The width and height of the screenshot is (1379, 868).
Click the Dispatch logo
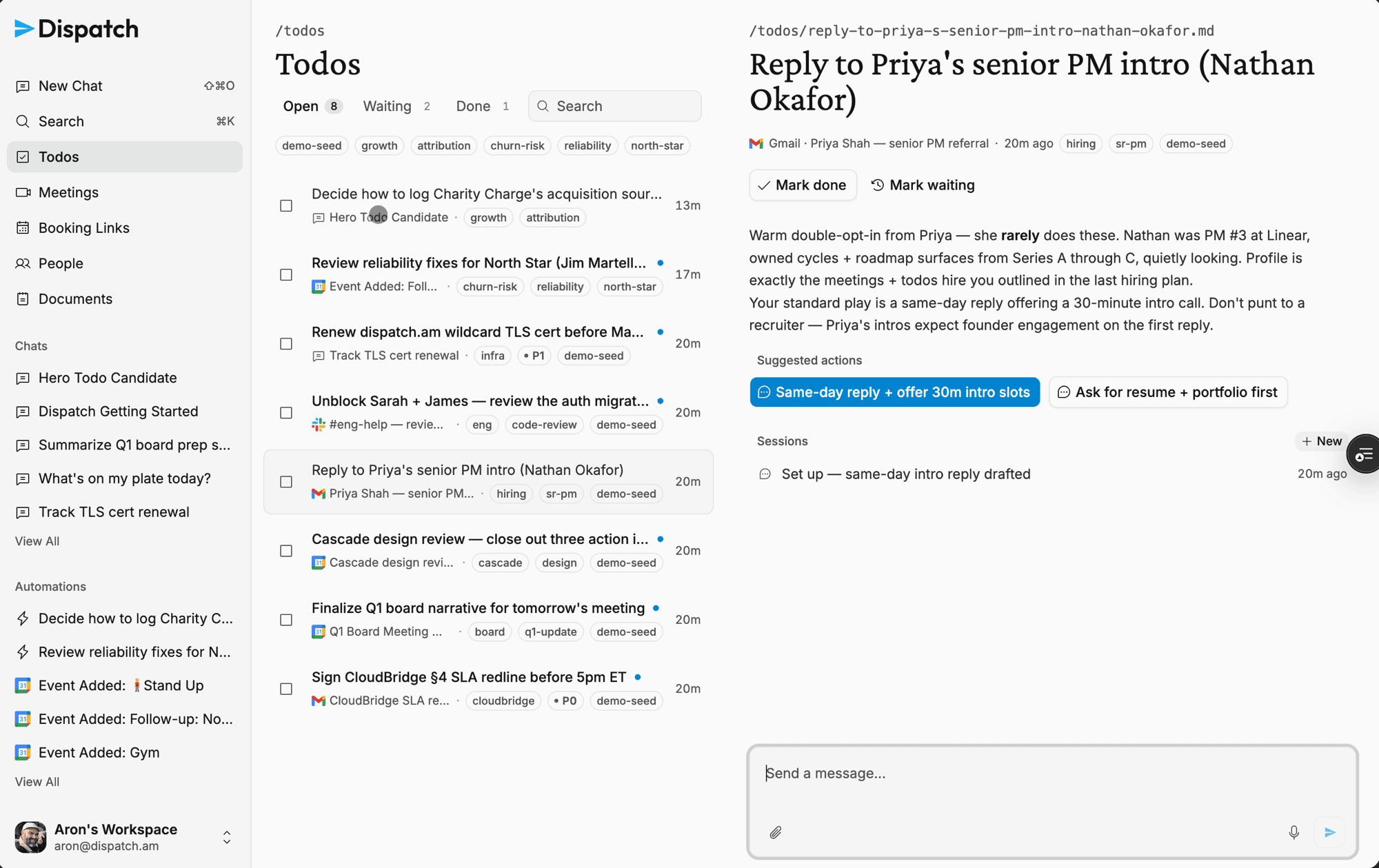tap(77, 29)
